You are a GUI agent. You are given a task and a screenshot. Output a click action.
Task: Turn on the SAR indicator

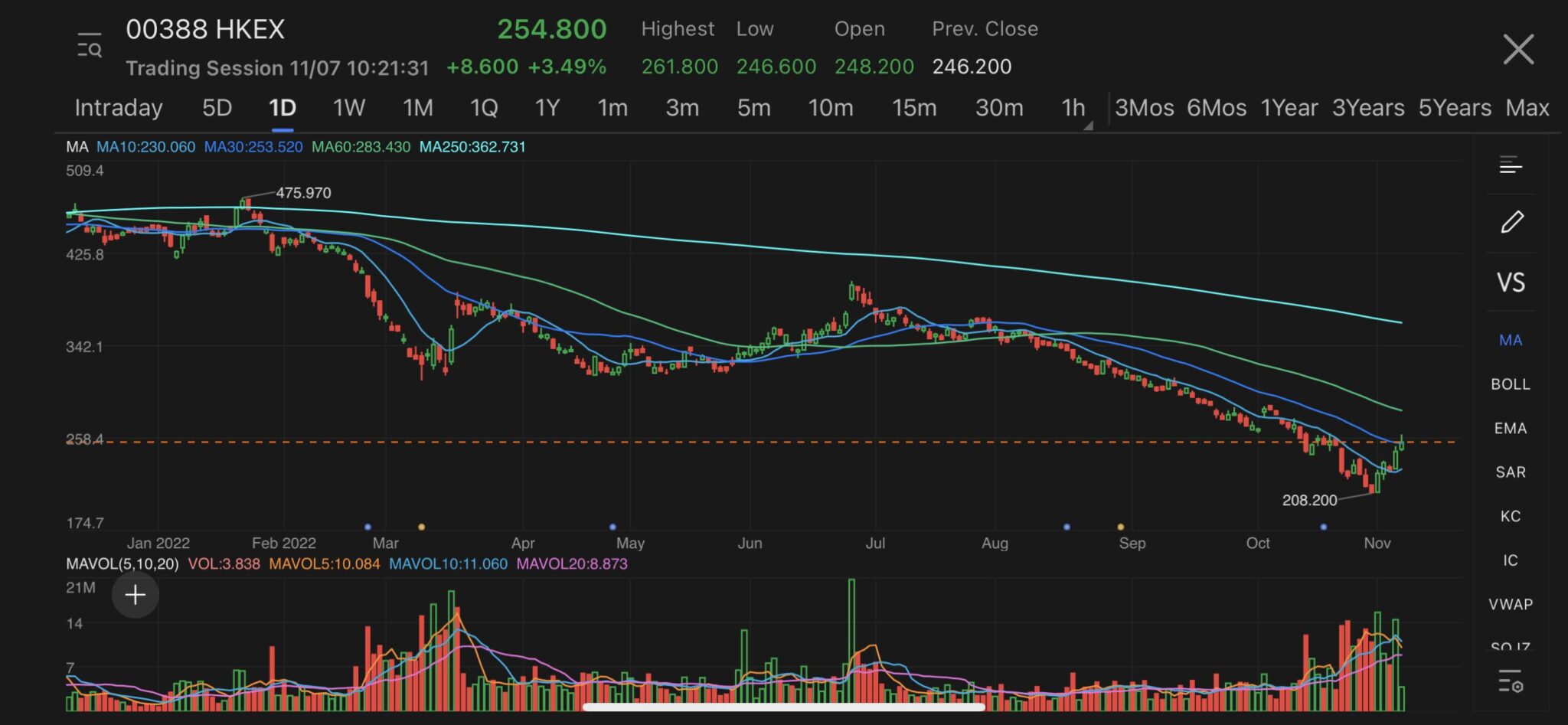[1511, 472]
